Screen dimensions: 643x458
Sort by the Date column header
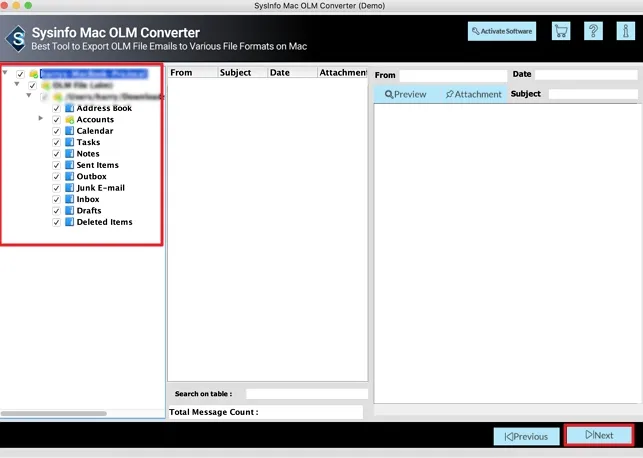292,73
